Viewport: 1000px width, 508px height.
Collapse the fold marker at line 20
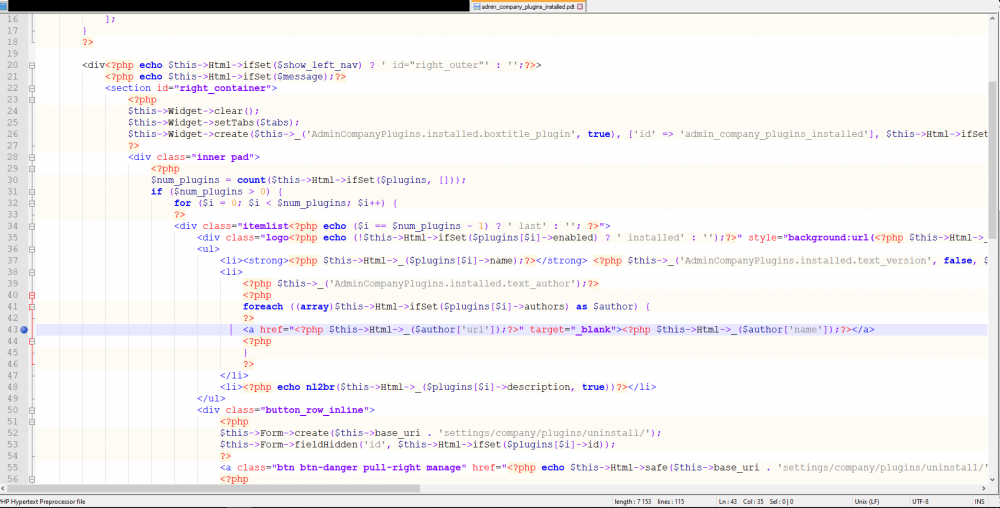pyautogui.click(x=32, y=65)
